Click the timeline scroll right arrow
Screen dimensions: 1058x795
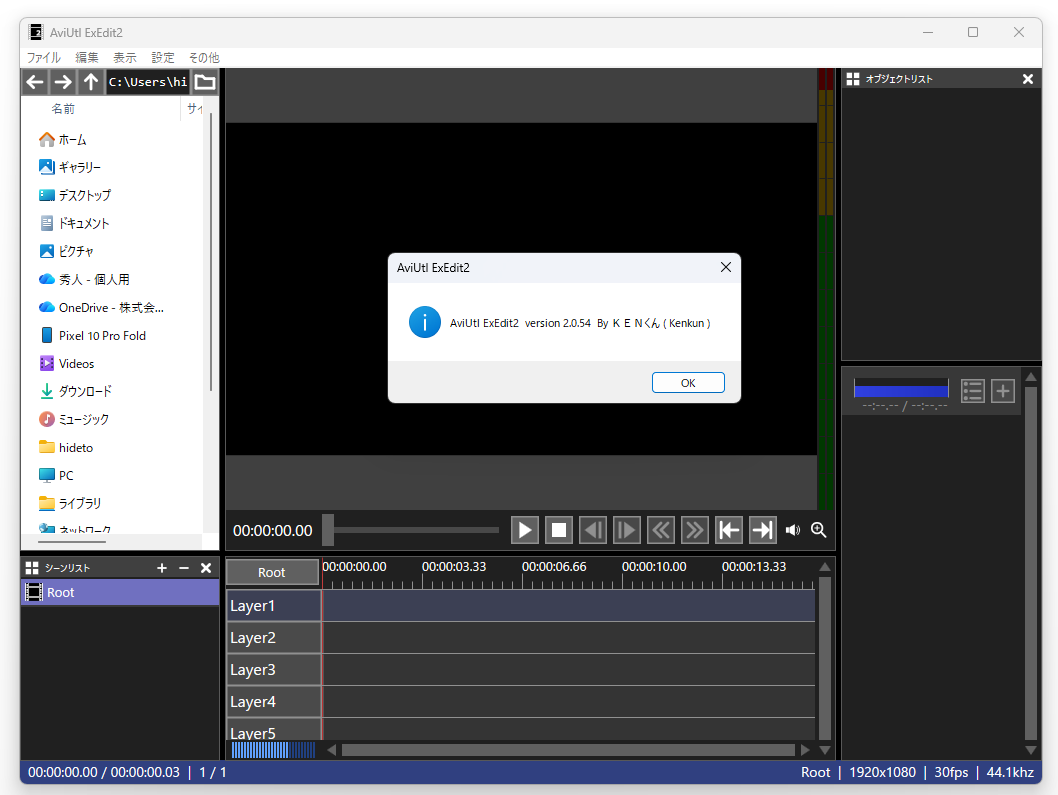click(805, 750)
